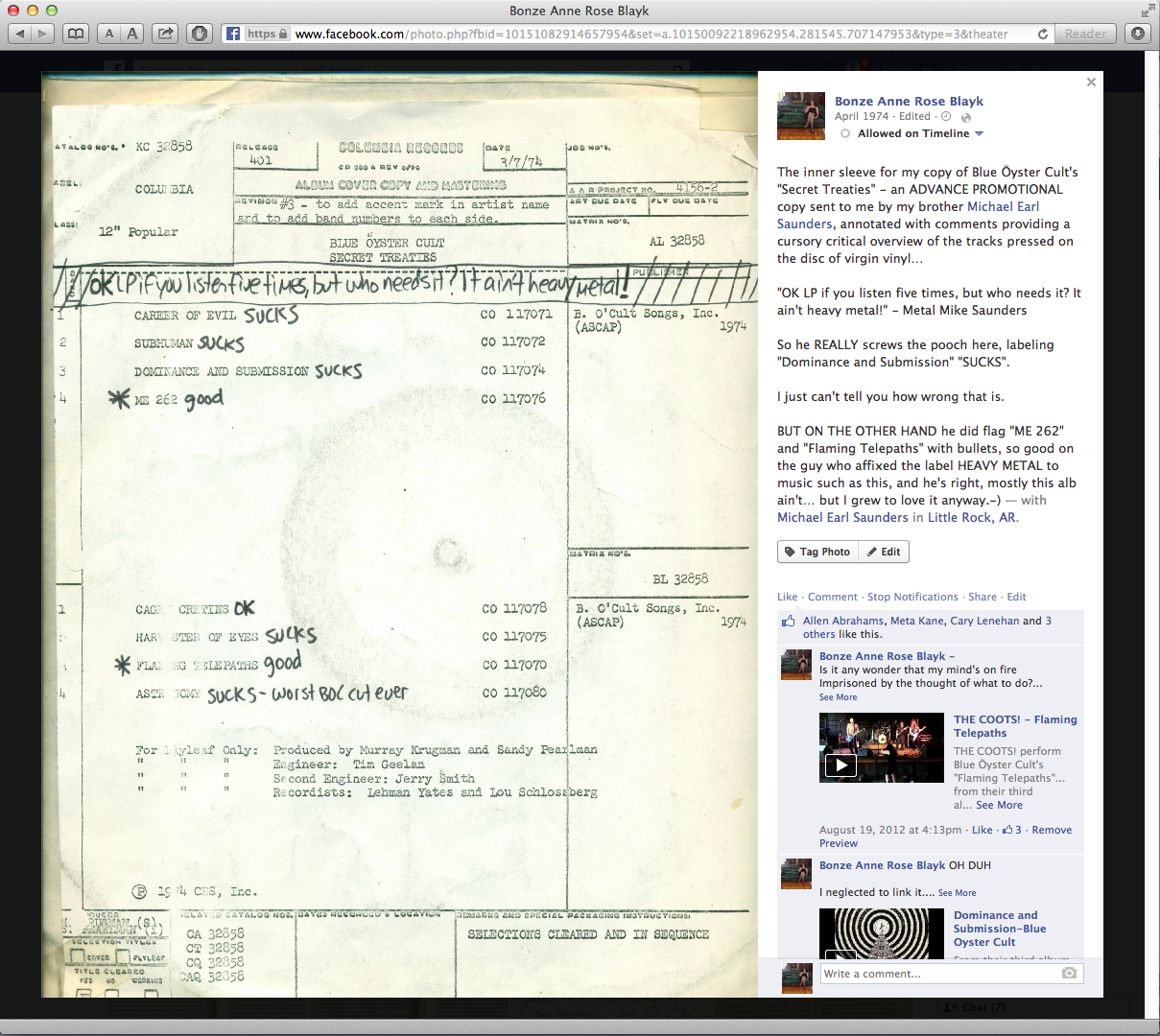The height and width of the screenshot is (1036, 1160).
Task: Close the photo theater with the X
Action: click(1091, 82)
